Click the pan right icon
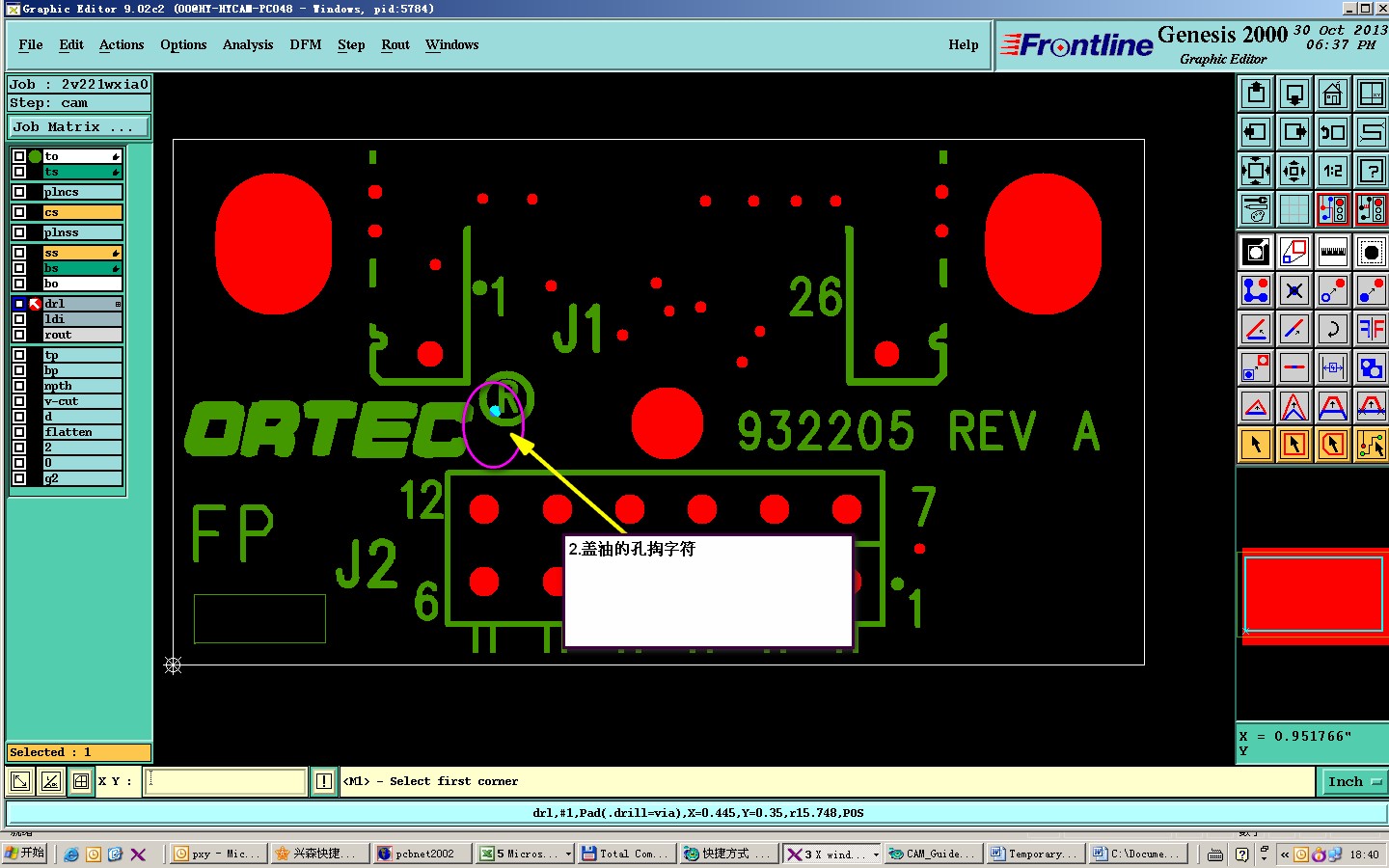The width and height of the screenshot is (1389, 868). (x=1294, y=132)
